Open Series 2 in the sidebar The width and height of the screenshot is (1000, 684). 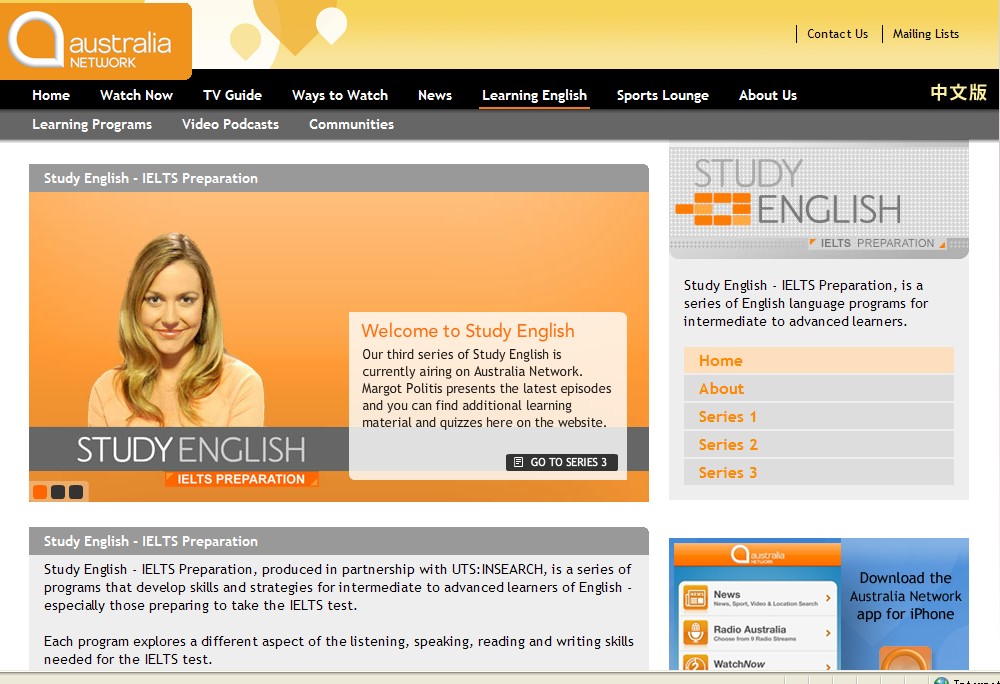819,445
